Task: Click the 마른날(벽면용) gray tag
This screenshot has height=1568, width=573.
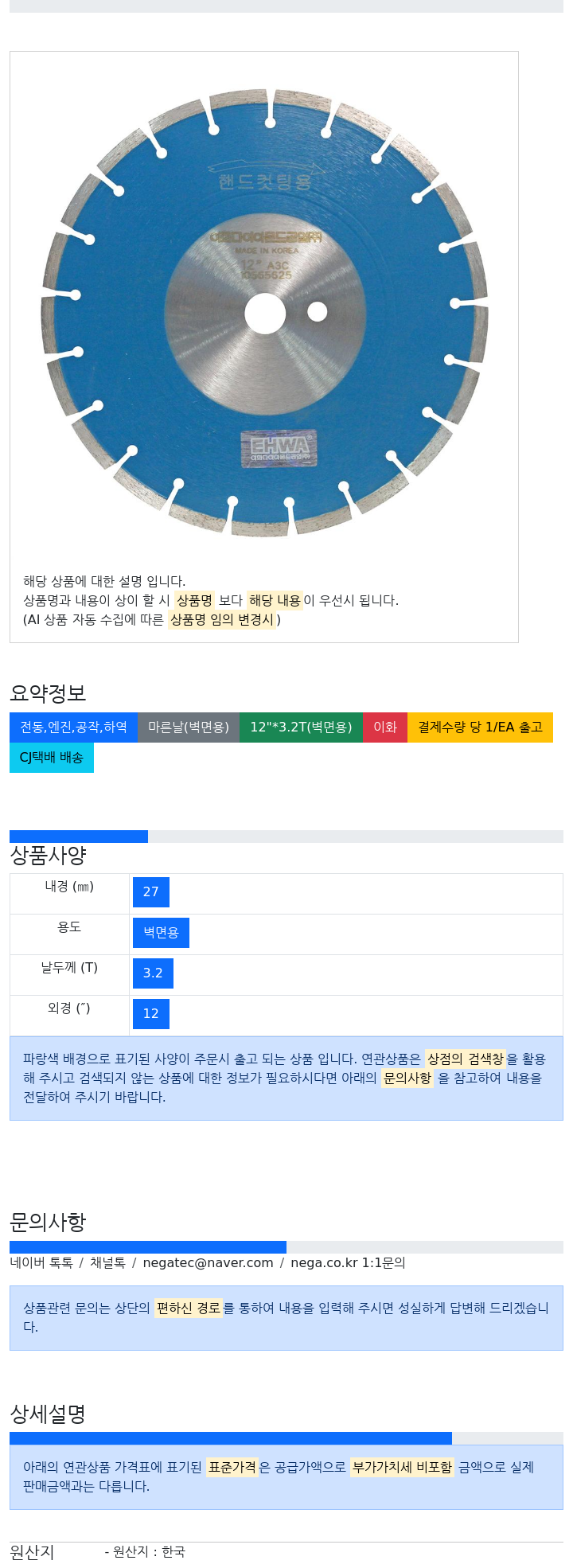Action: (189, 727)
